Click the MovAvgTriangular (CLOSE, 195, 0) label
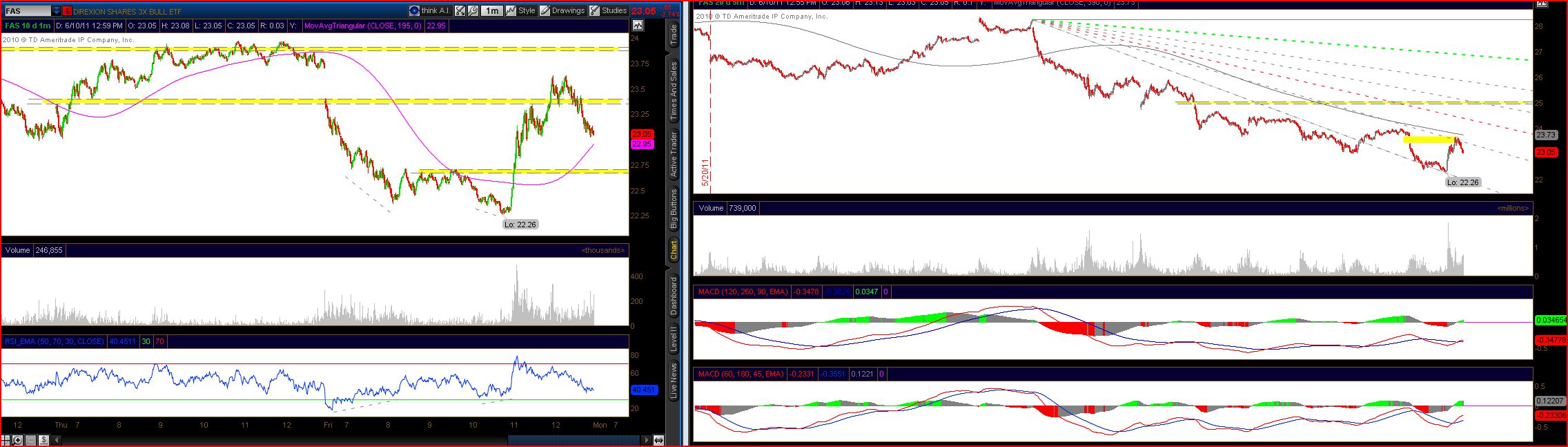The width and height of the screenshot is (1568, 447). click(364, 26)
